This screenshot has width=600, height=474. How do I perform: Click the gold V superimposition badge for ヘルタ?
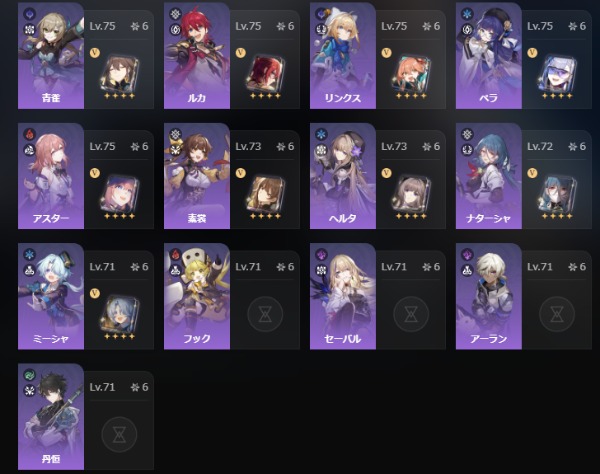click(x=386, y=173)
